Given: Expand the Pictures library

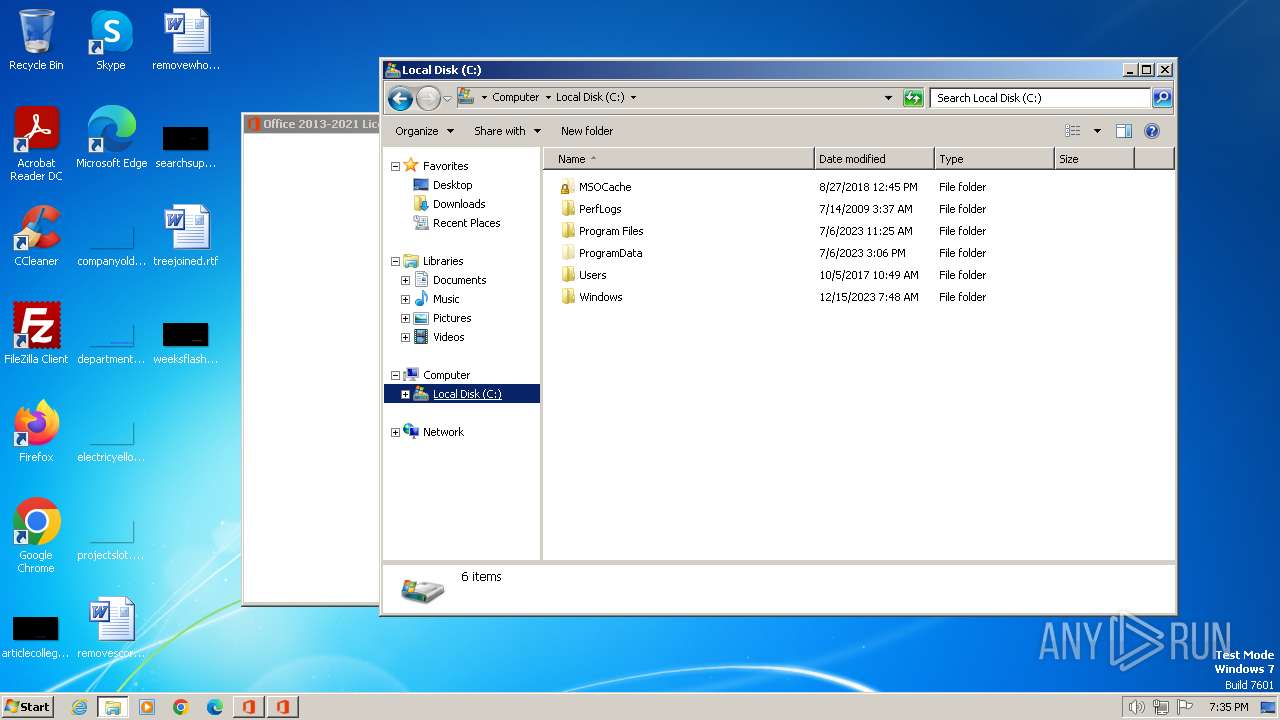Looking at the screenshot, I should tap(405, 318).
